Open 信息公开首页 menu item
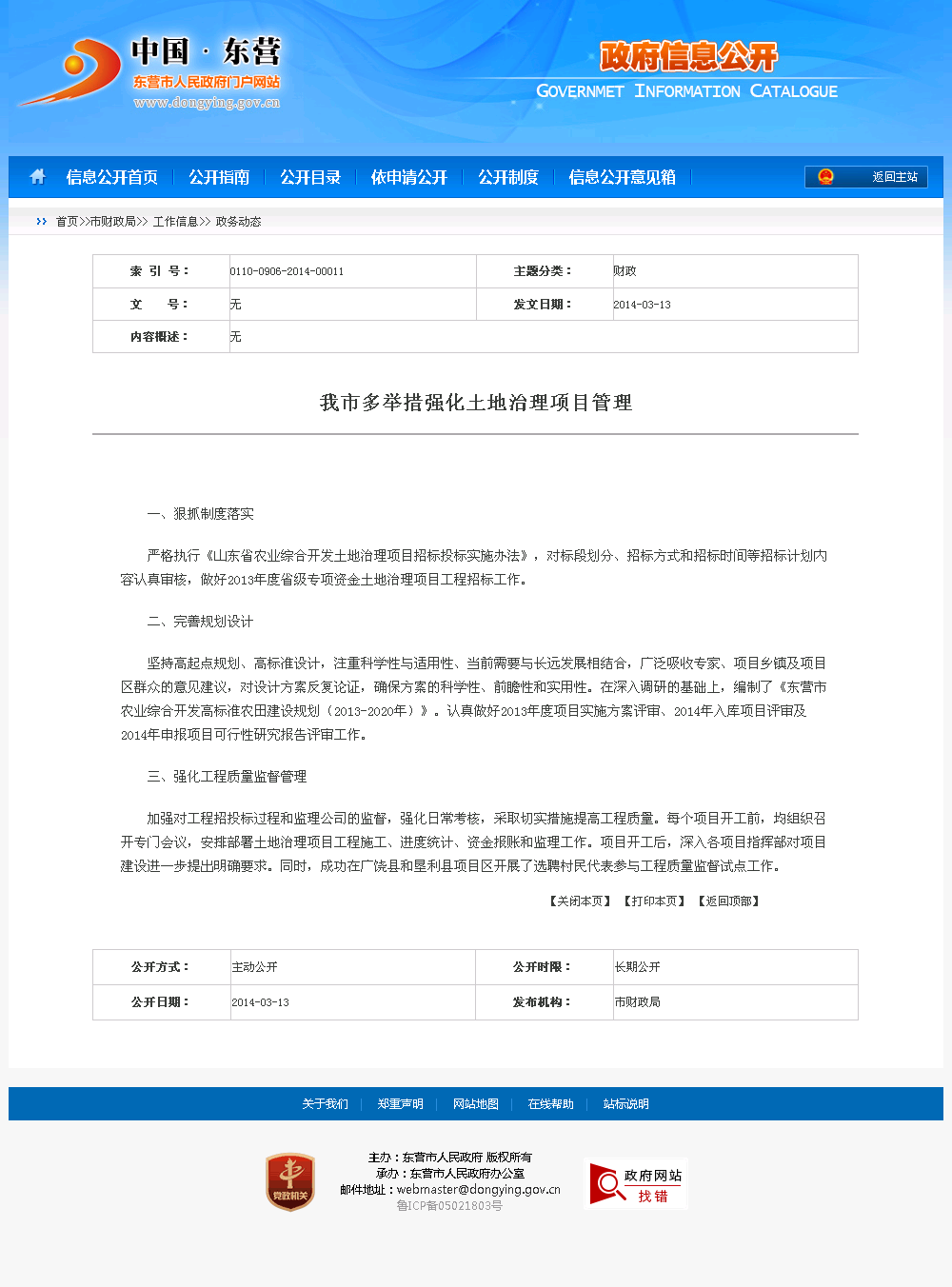Screen dimensions: 952x1287 point(112,177)
